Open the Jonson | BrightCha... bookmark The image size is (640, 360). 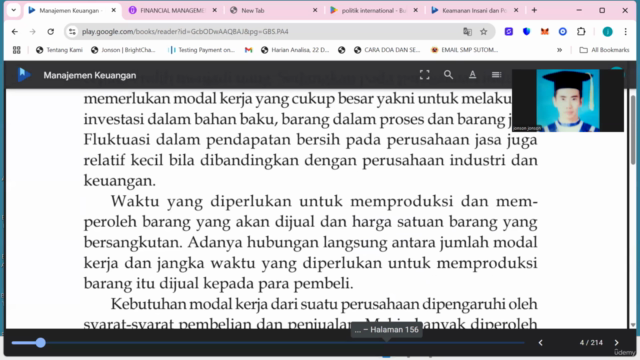(123, 50)
